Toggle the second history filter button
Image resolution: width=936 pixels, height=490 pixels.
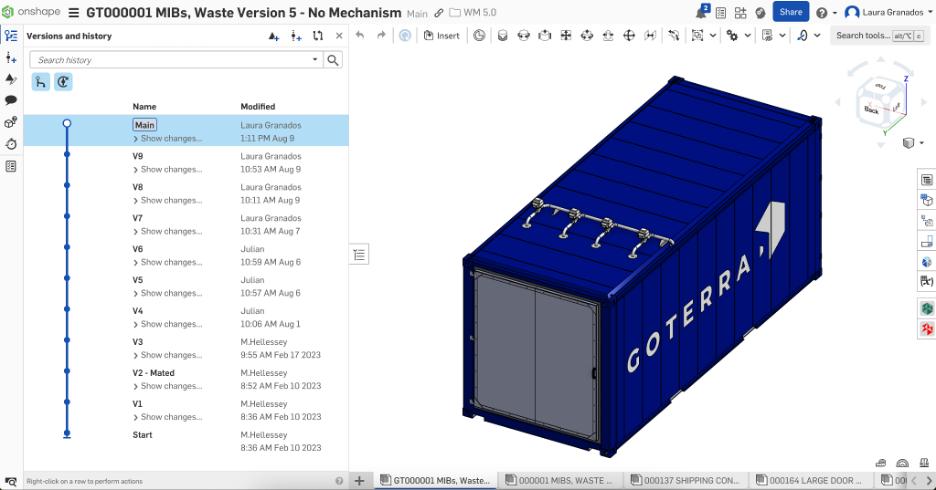point(63,82)
